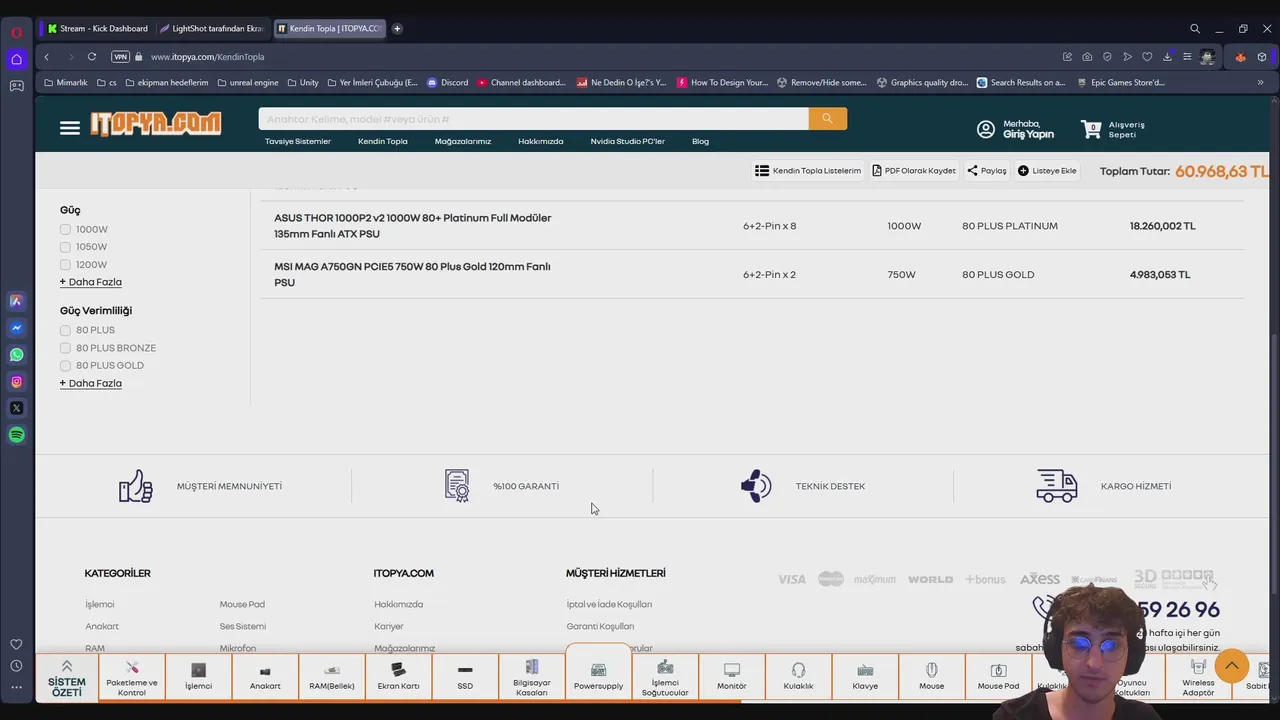Check the 1000W power filter

65,230
